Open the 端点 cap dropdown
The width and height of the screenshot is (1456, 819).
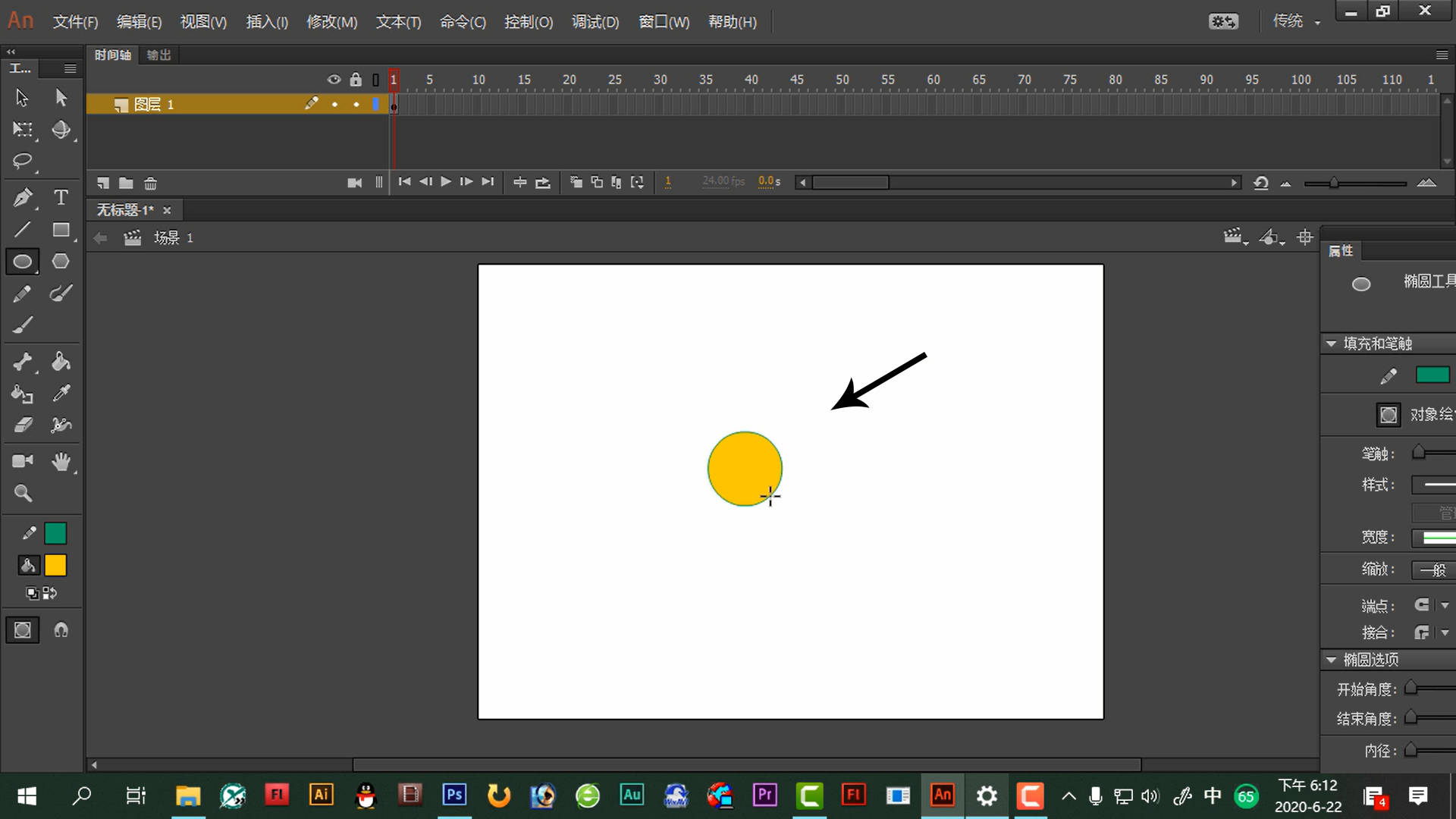tap(1432, 605)
